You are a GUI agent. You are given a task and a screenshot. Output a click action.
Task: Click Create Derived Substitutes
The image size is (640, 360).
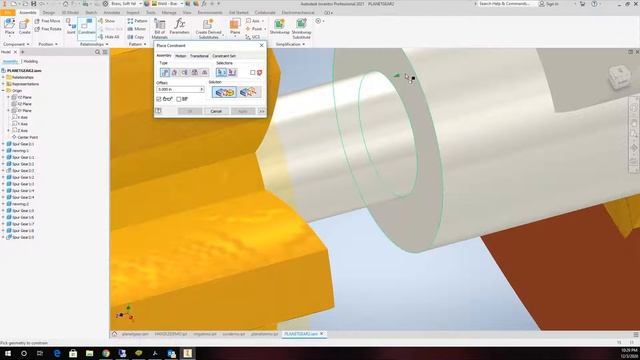pos(209,29)
